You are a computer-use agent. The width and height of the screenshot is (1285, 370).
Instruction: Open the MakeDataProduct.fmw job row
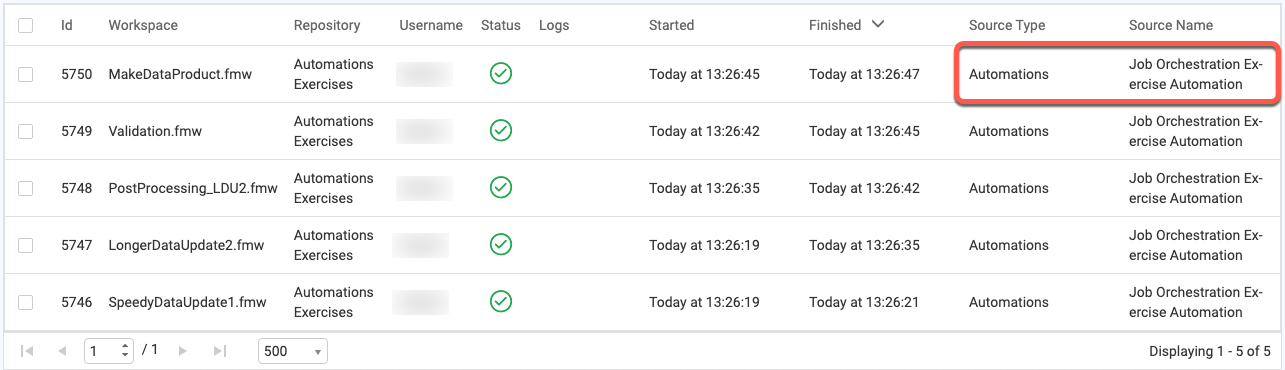pyautogui.click(x=642, y=74)
